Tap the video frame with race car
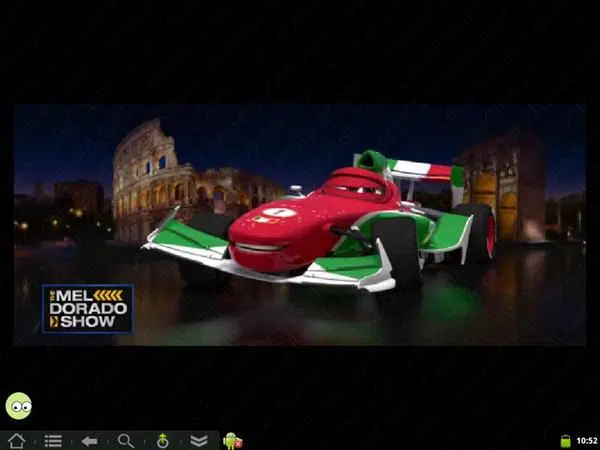 click(300, 225)
